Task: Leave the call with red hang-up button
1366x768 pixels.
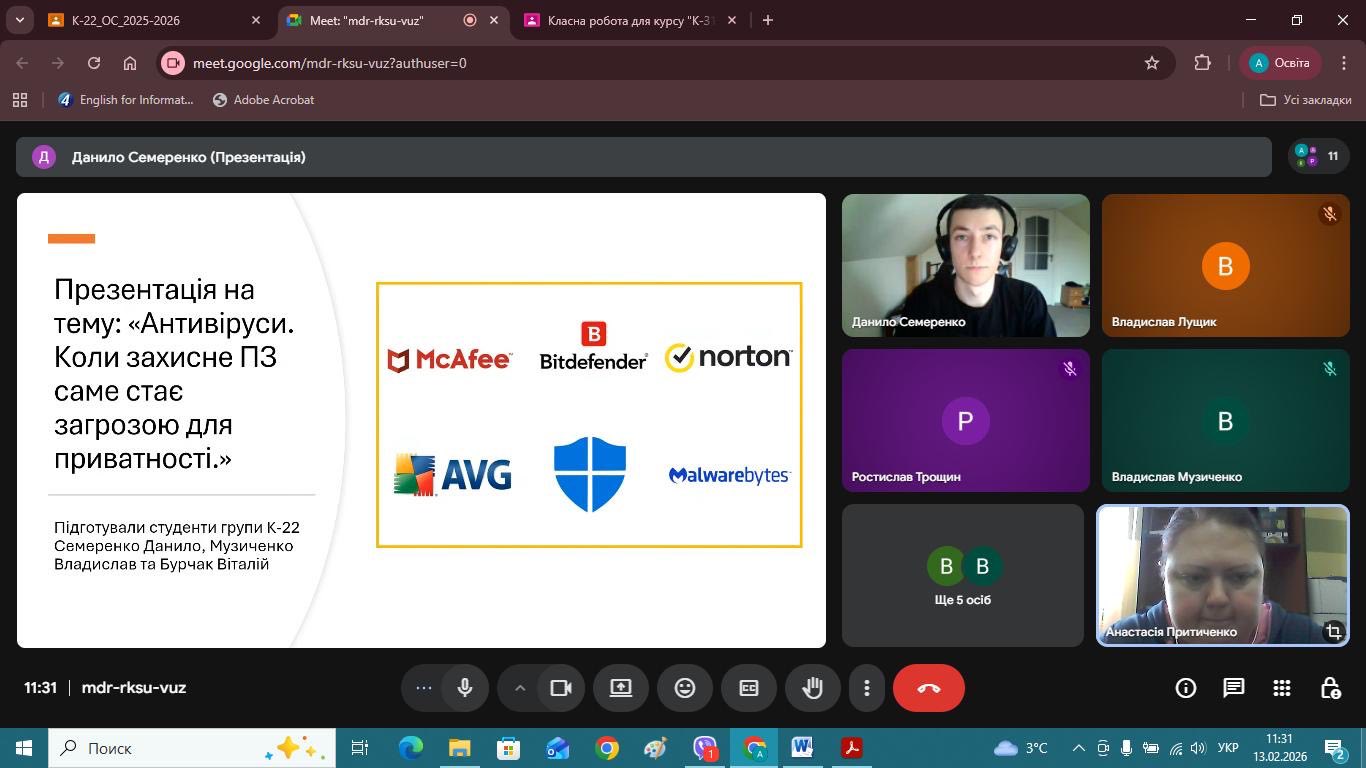Action: pos(929,688)
